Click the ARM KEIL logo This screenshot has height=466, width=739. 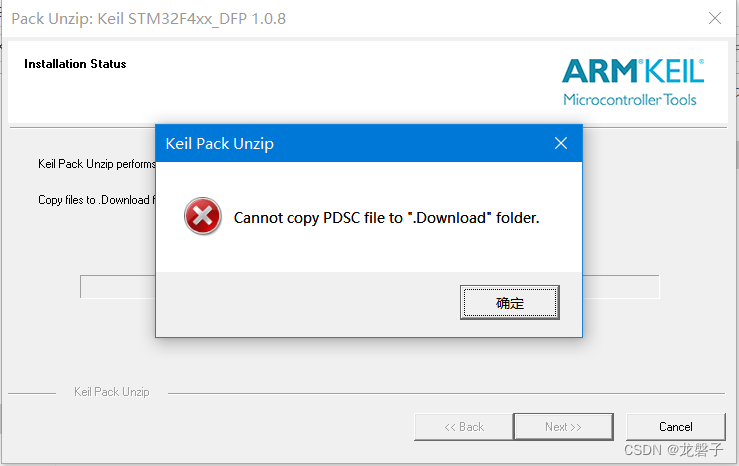633,71
